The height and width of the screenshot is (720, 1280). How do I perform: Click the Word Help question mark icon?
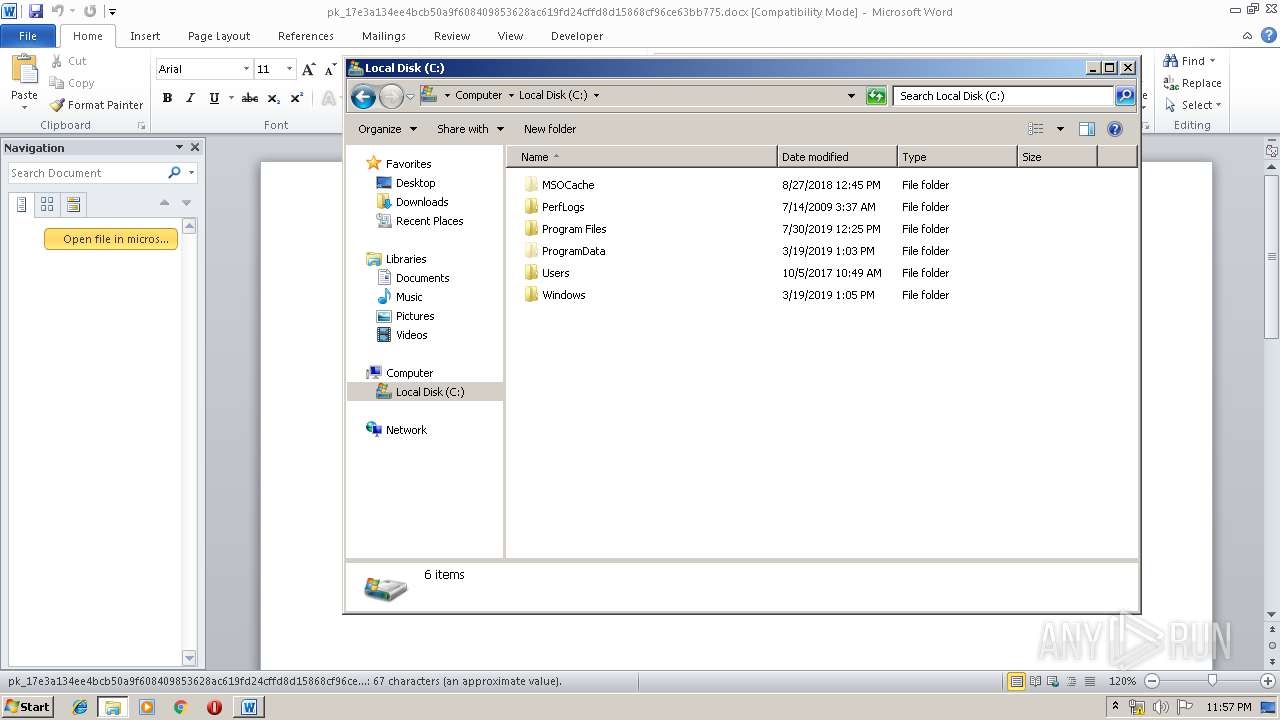[x=1269, y=35]
